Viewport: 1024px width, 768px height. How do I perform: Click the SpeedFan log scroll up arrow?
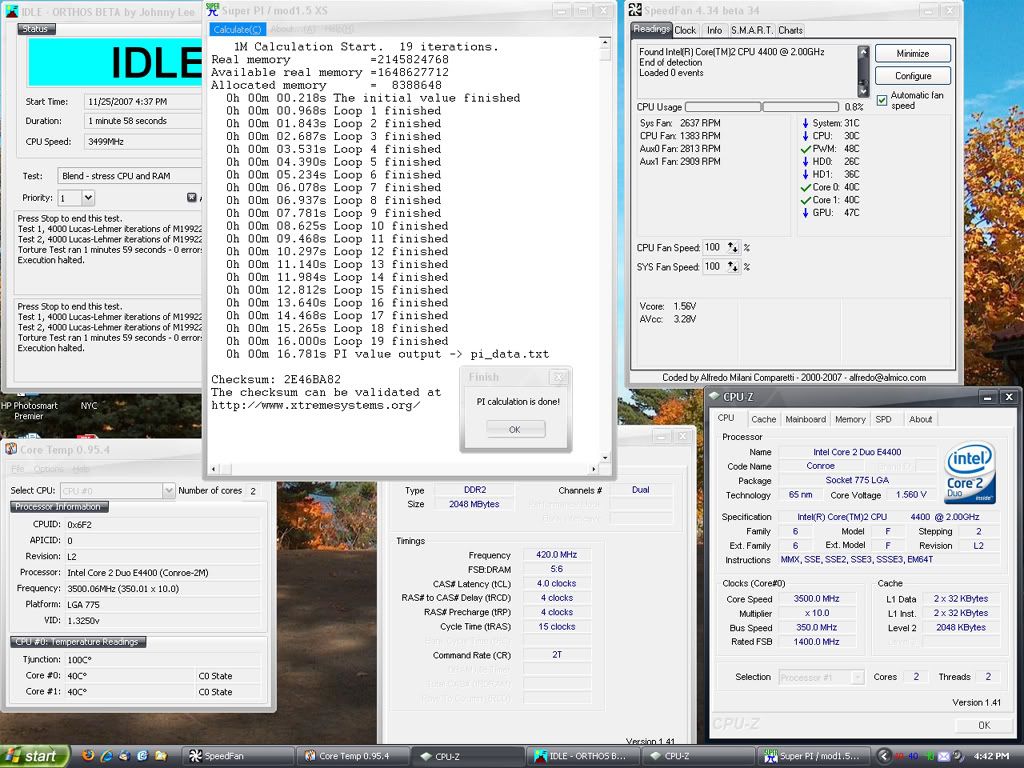click(863, 52)
